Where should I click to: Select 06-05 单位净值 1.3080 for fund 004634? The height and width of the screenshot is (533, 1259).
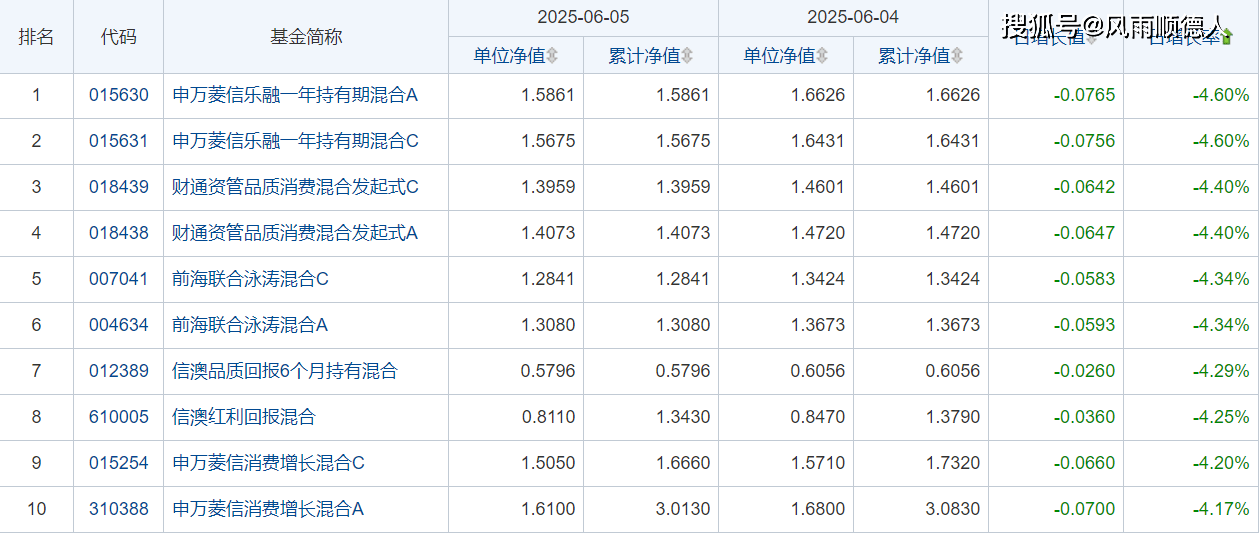pyautogui.click(x=548, y=325)
